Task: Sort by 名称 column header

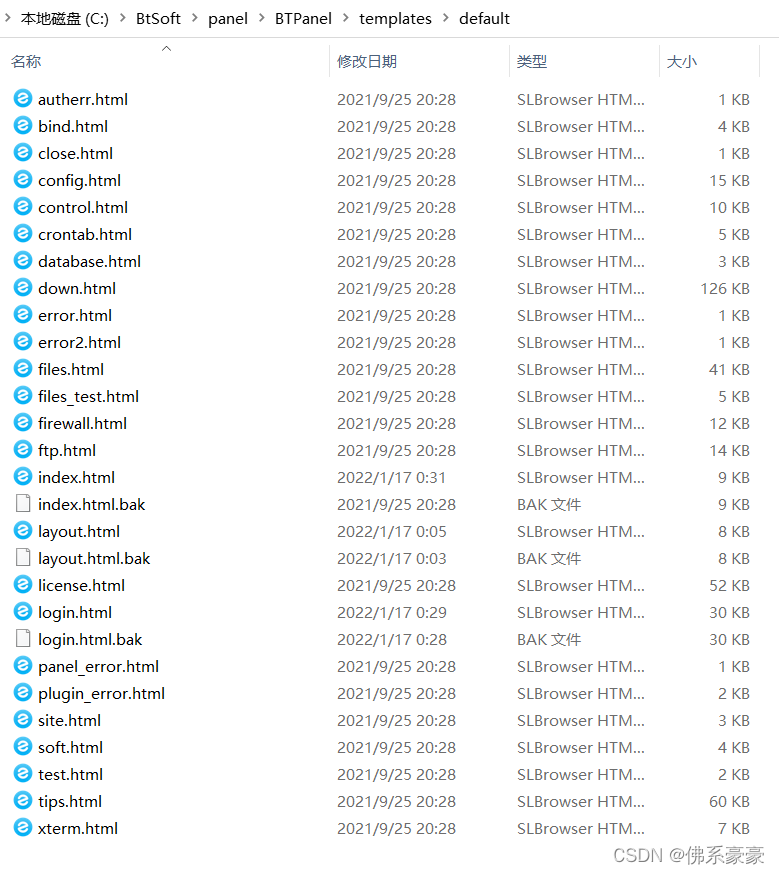Action: tap(26, 61)
